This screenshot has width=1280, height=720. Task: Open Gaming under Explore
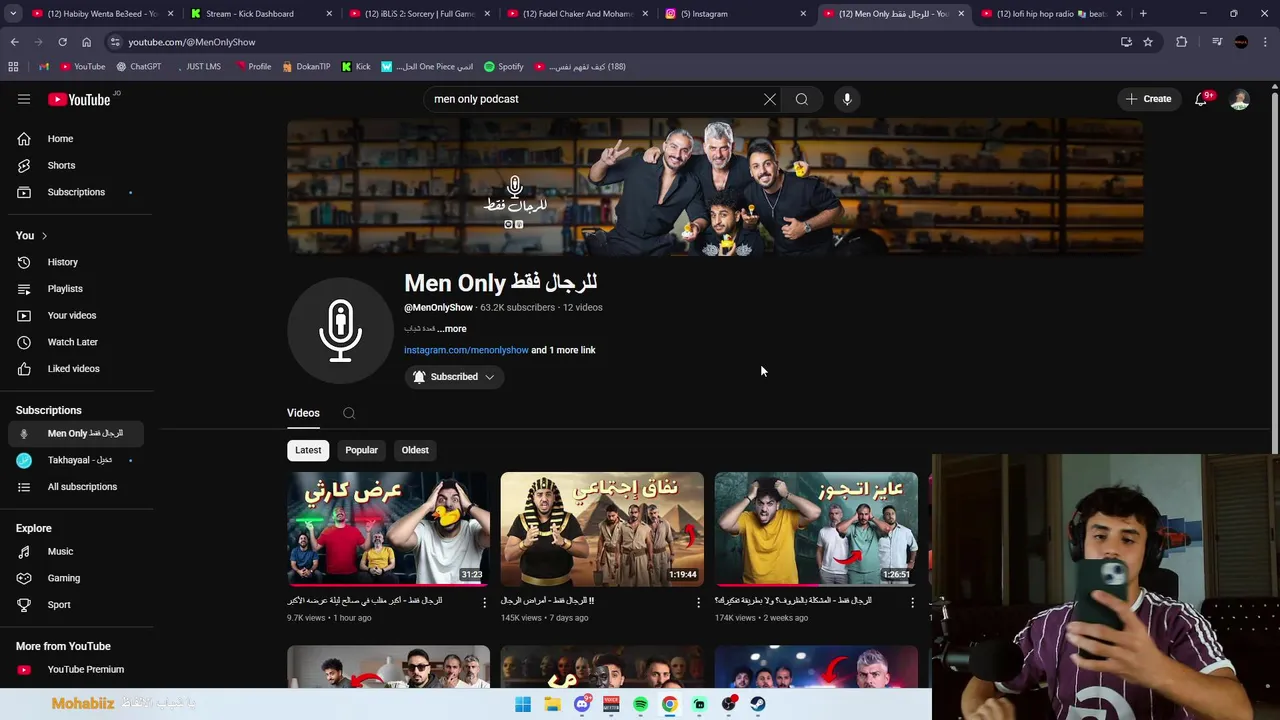[76, 578]
